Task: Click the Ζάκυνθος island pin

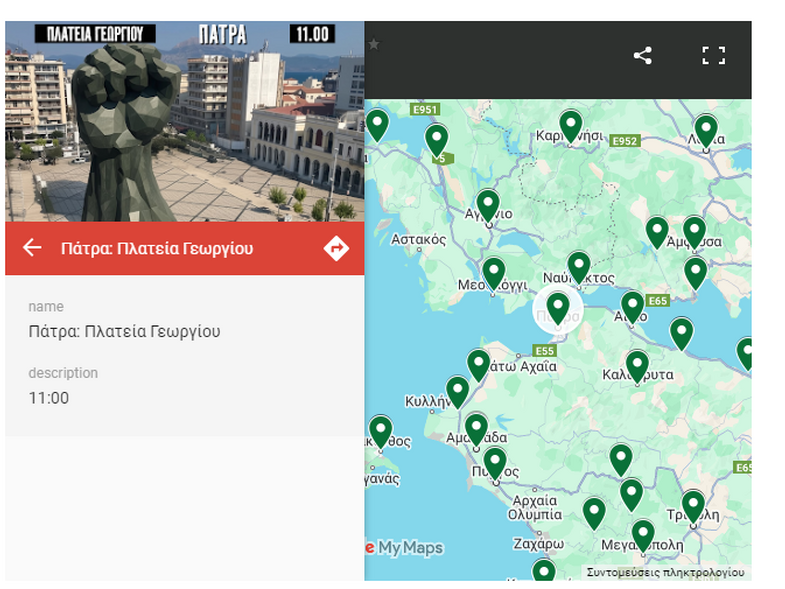Action: tap(380, 430)
